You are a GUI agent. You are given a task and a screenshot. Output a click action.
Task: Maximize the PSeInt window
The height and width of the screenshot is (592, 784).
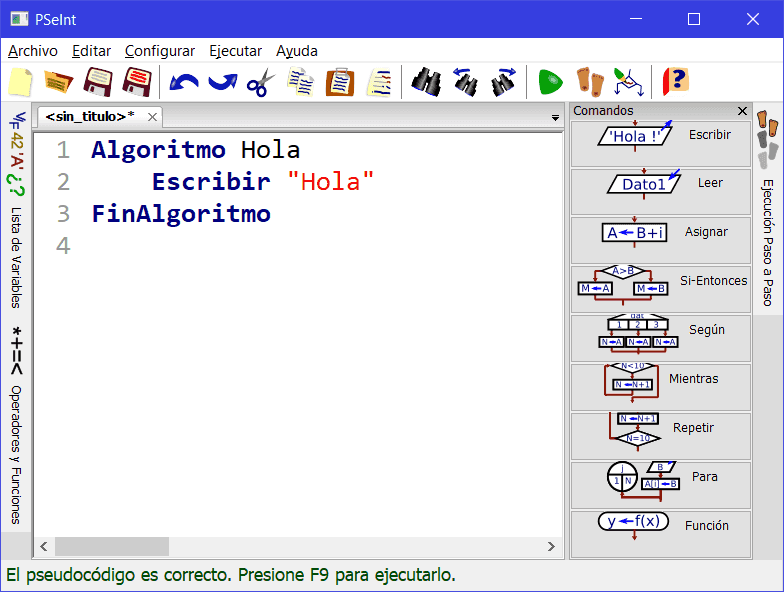tap(694, 19)
